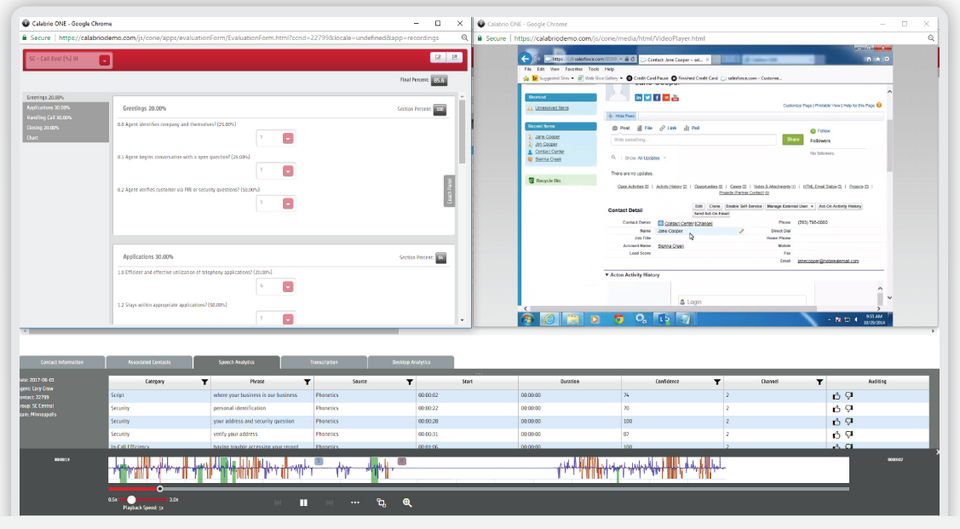This screenshot has width=960, height=529.
Task: Click the Playback Speed slider handle
Action: coord(132,500)
